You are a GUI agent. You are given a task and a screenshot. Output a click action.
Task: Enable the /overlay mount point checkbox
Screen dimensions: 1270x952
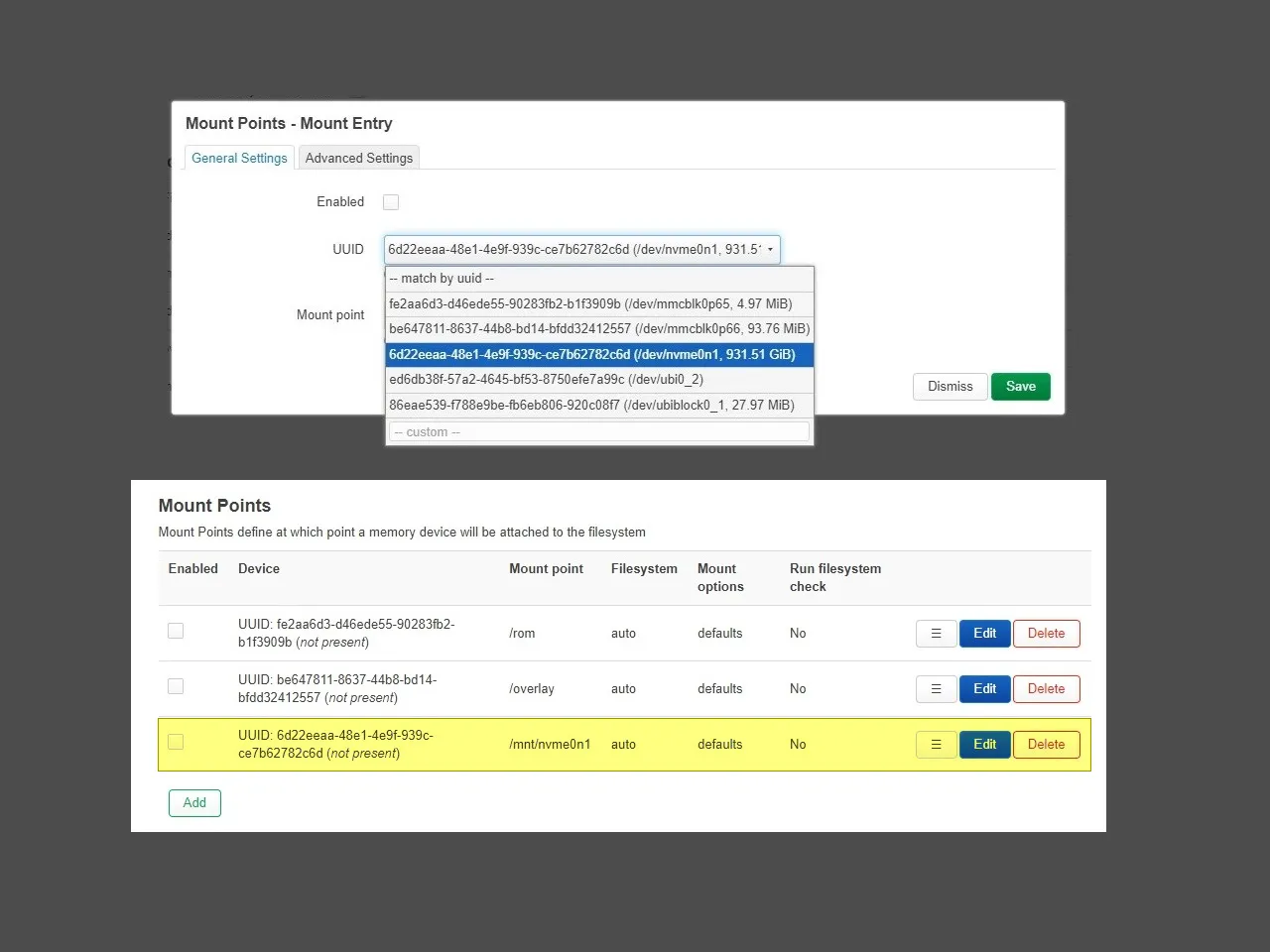[x=176, y=686]
